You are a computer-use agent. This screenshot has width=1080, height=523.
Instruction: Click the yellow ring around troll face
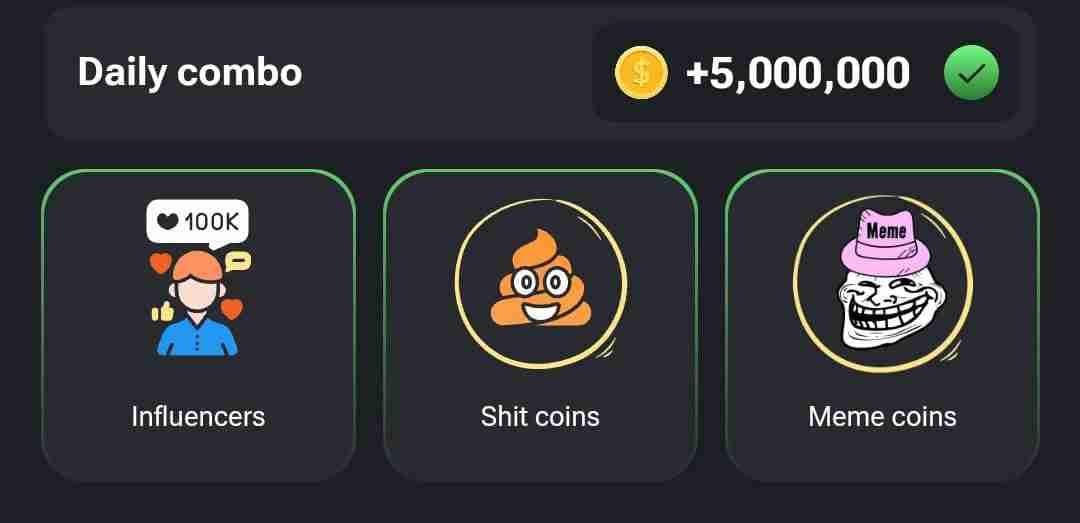pos(883,284)
